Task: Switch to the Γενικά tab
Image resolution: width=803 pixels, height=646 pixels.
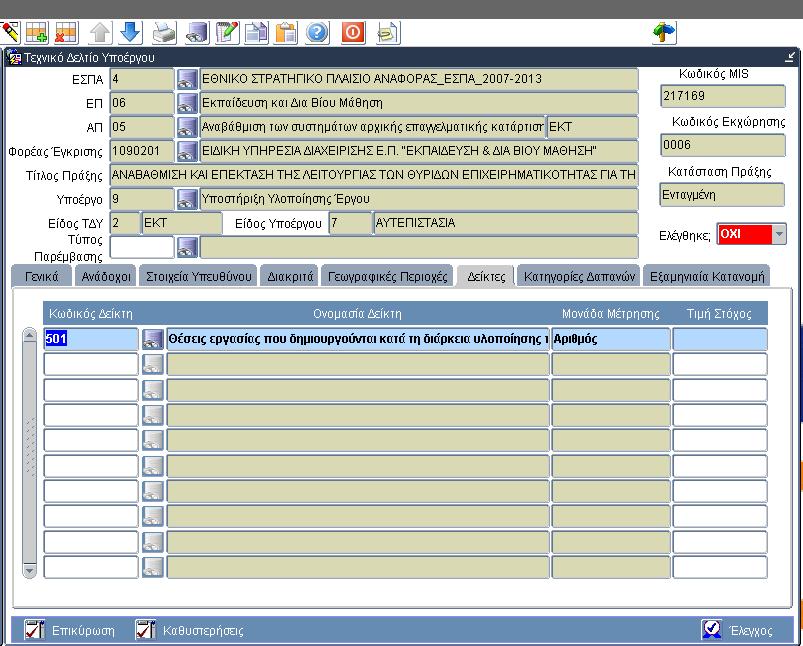Action: (41, 277)
